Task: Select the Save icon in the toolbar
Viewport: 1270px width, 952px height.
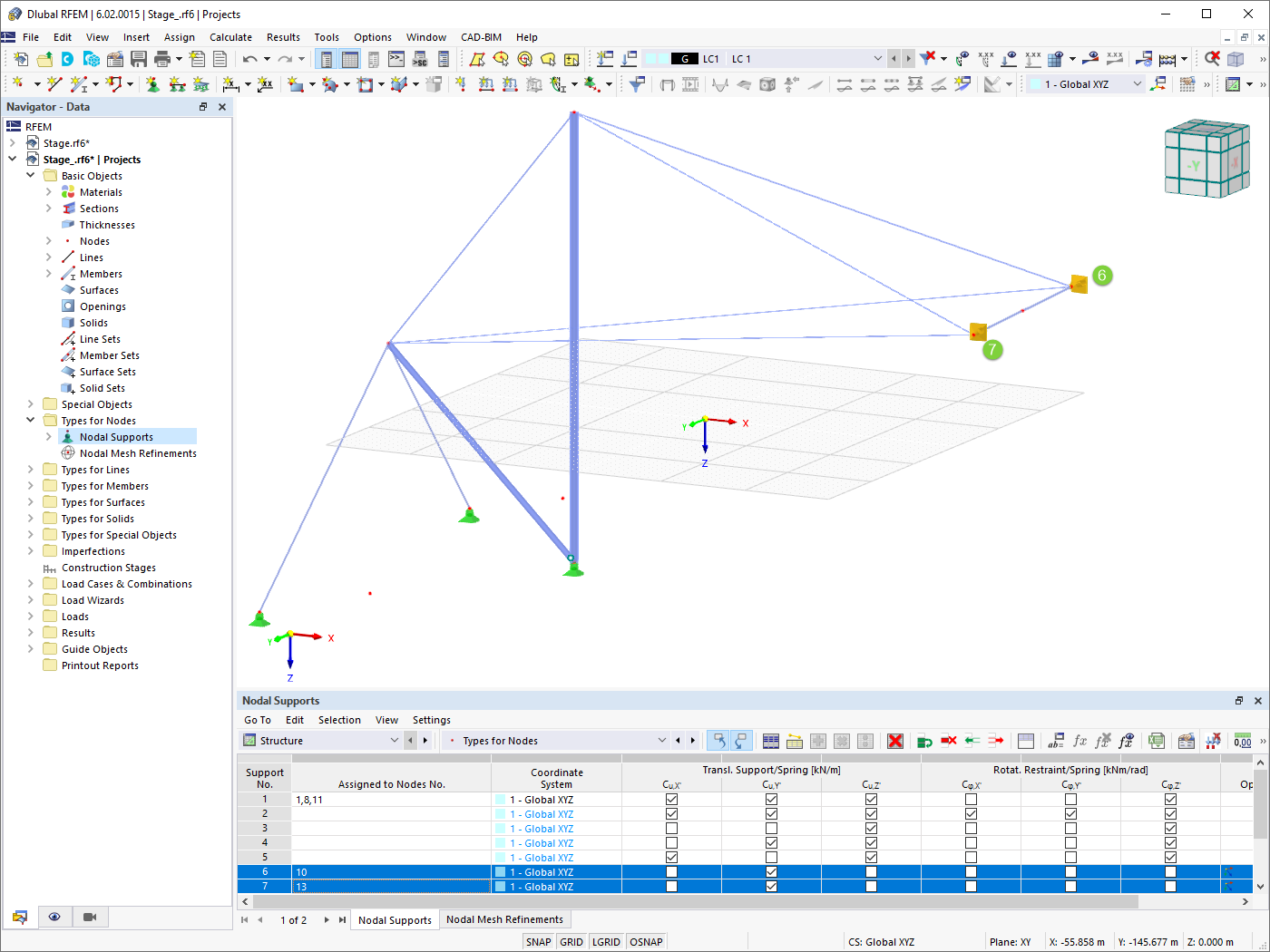Action: (138, 58)
